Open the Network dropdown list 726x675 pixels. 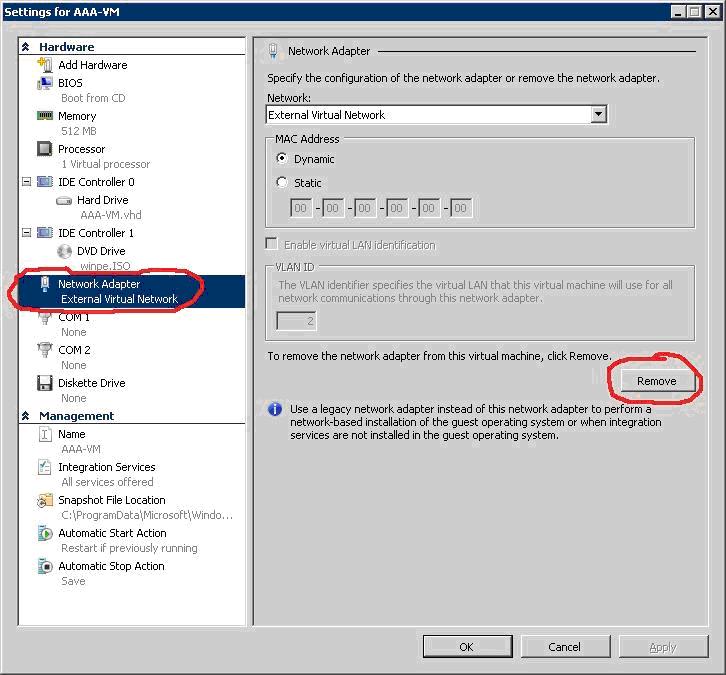[599, 114]
